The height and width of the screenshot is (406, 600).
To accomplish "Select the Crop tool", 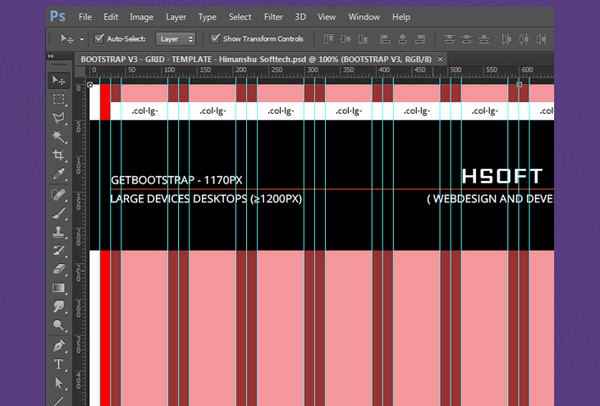I will click(x=59, y=155).
